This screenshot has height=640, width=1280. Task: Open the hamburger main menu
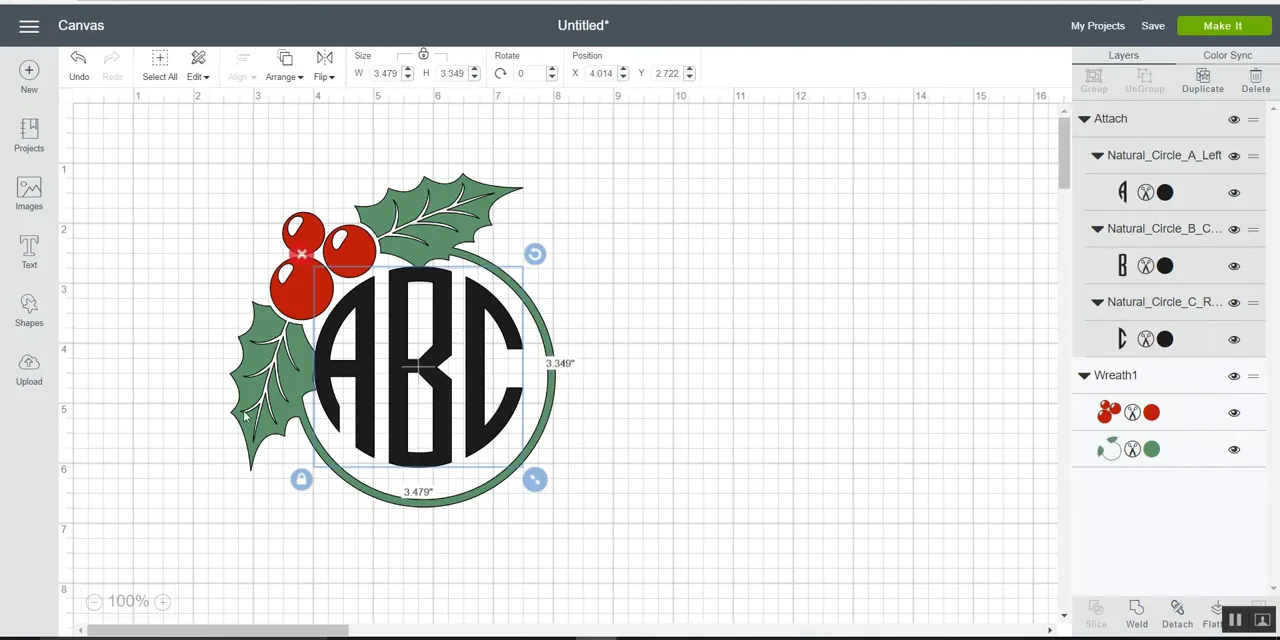[x=29, y=26]
